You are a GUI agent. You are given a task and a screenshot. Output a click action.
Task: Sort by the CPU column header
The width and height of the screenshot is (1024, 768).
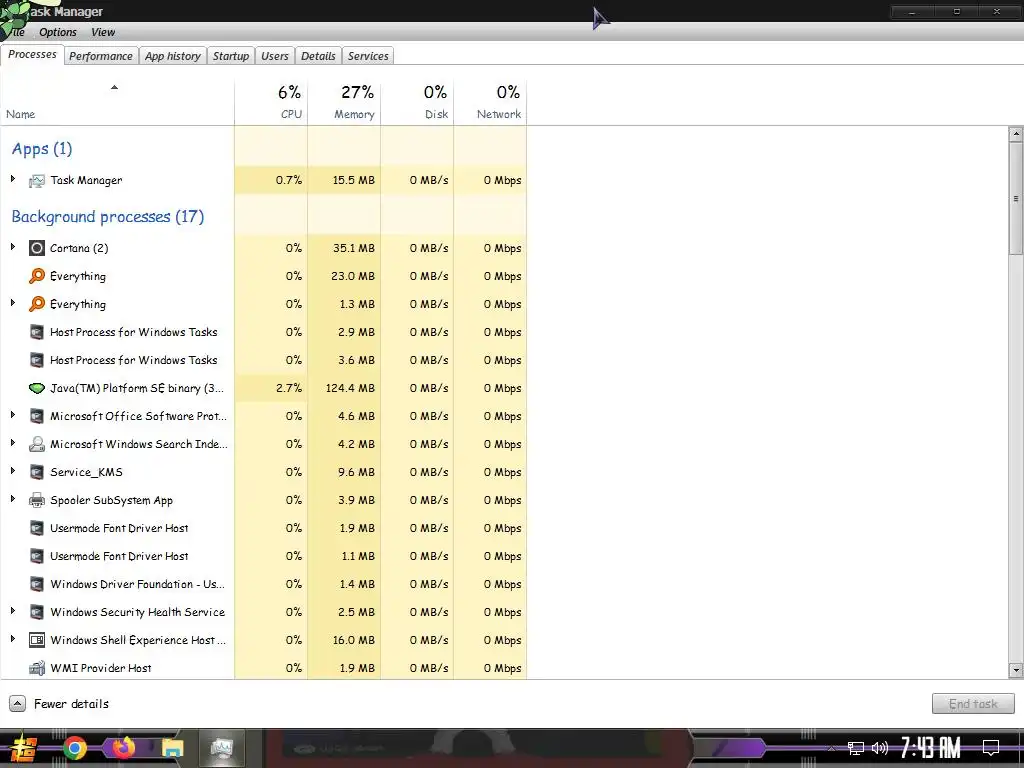[271, 103]
